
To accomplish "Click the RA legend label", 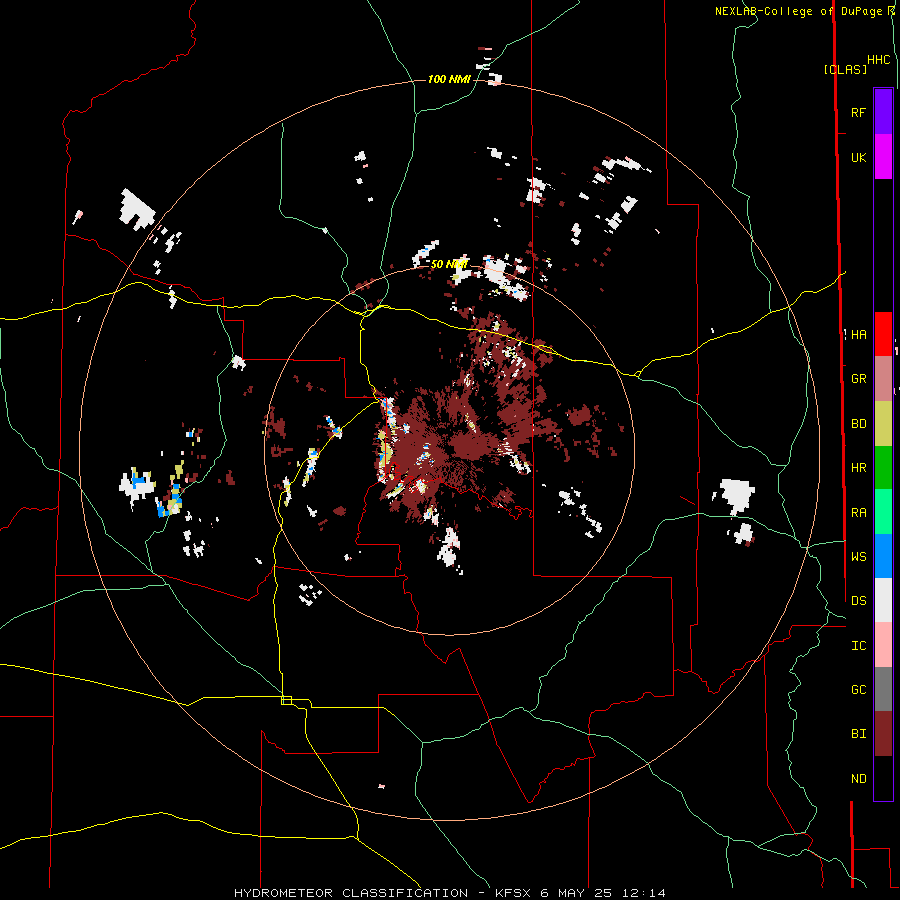I will pos(858,513).
